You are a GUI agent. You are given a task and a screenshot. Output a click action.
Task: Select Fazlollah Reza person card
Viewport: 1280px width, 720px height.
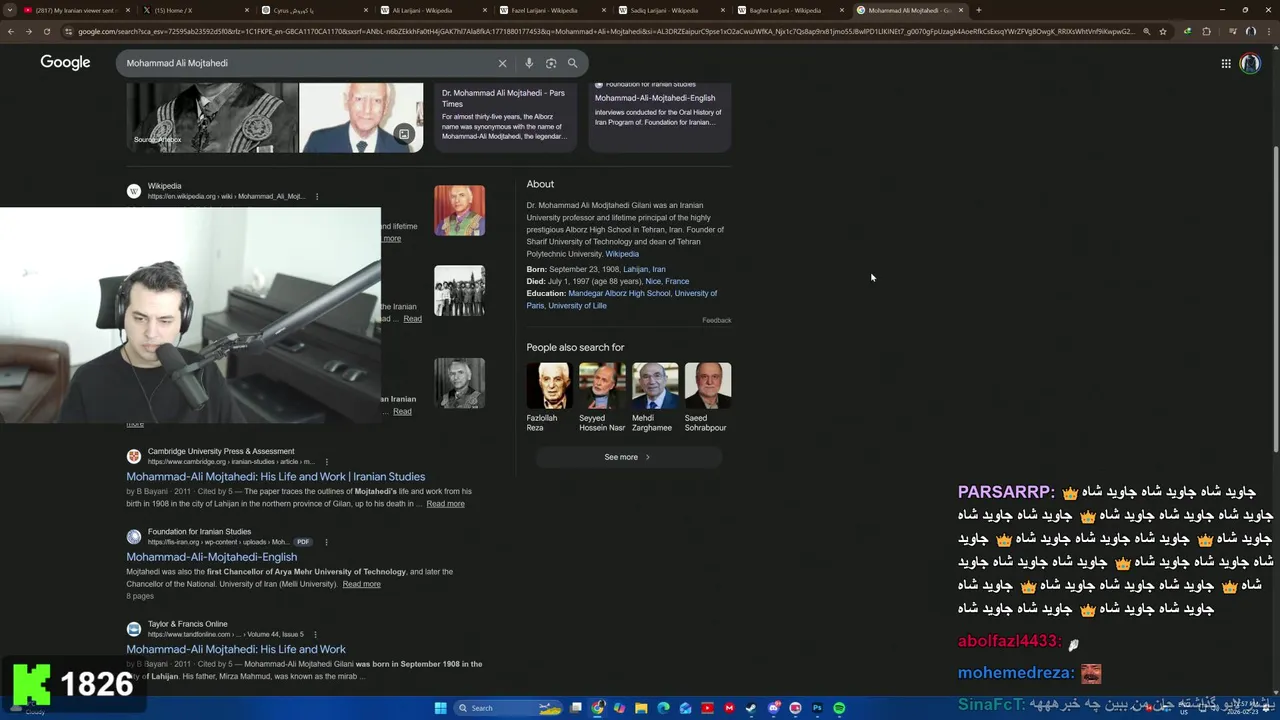549,397
